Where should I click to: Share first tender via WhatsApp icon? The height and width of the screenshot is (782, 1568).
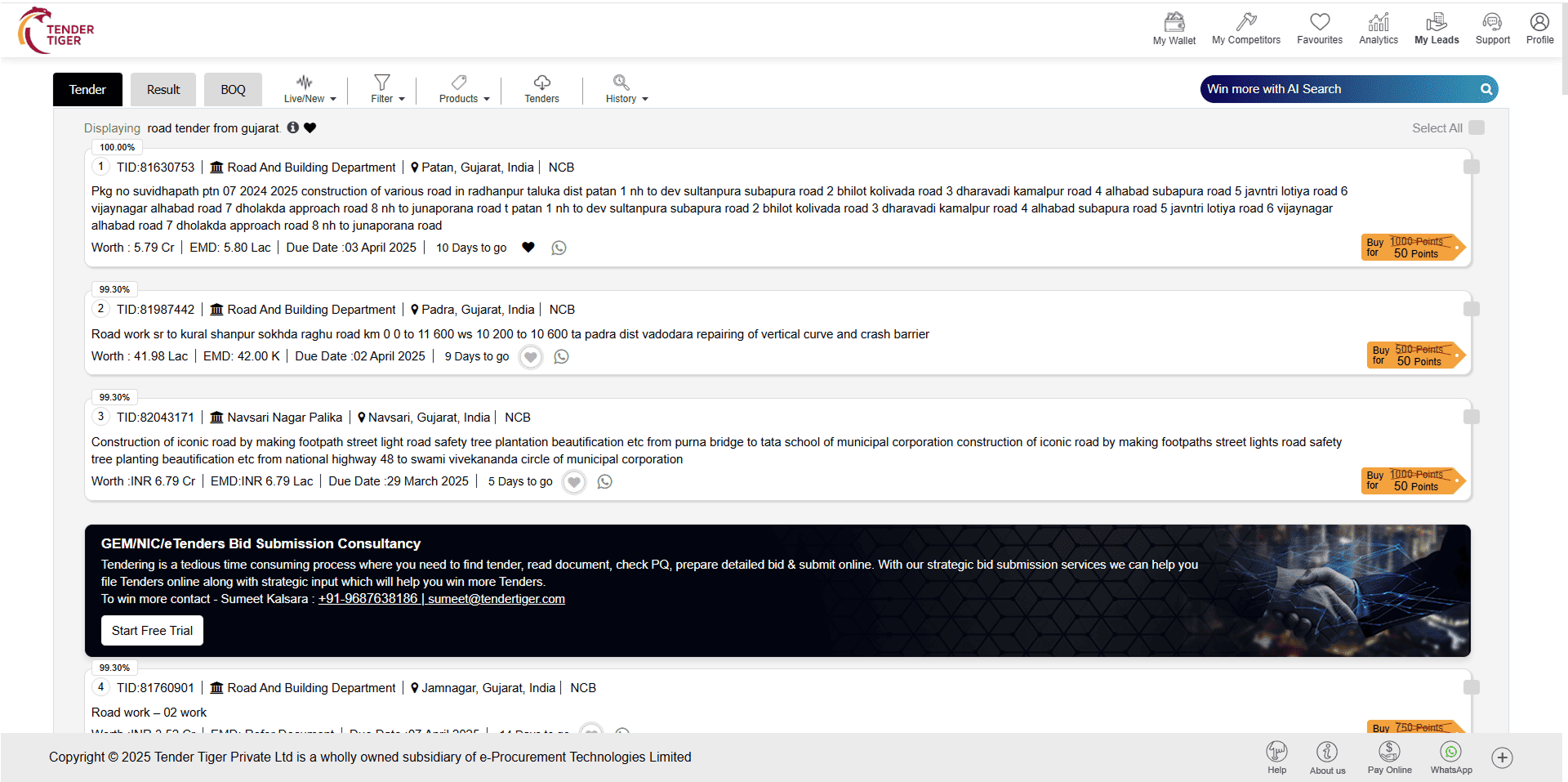559,248
